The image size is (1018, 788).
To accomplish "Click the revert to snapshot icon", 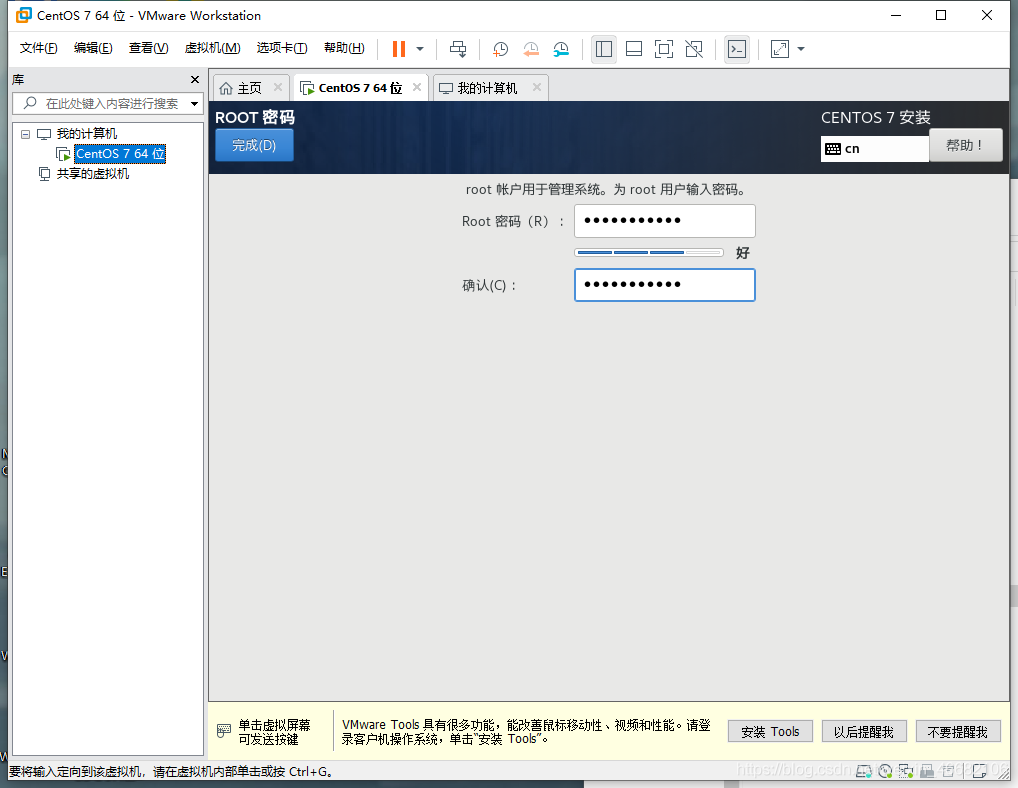I will [530, 49].
